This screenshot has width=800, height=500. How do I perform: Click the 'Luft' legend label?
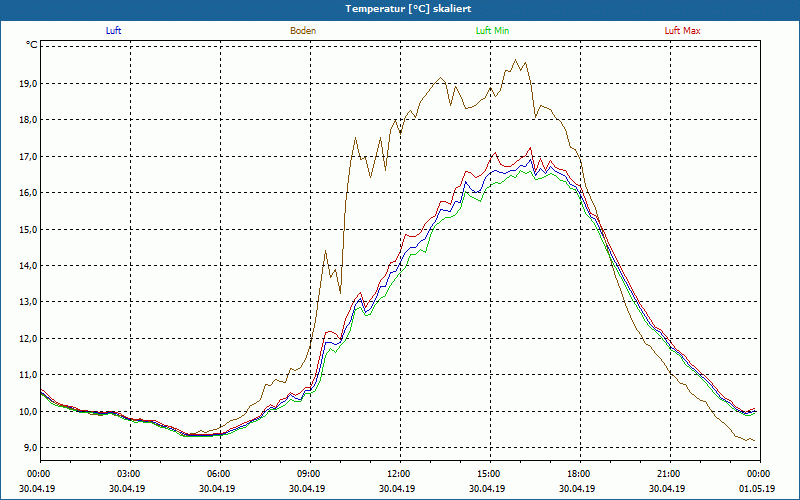(x=113, y=31)
